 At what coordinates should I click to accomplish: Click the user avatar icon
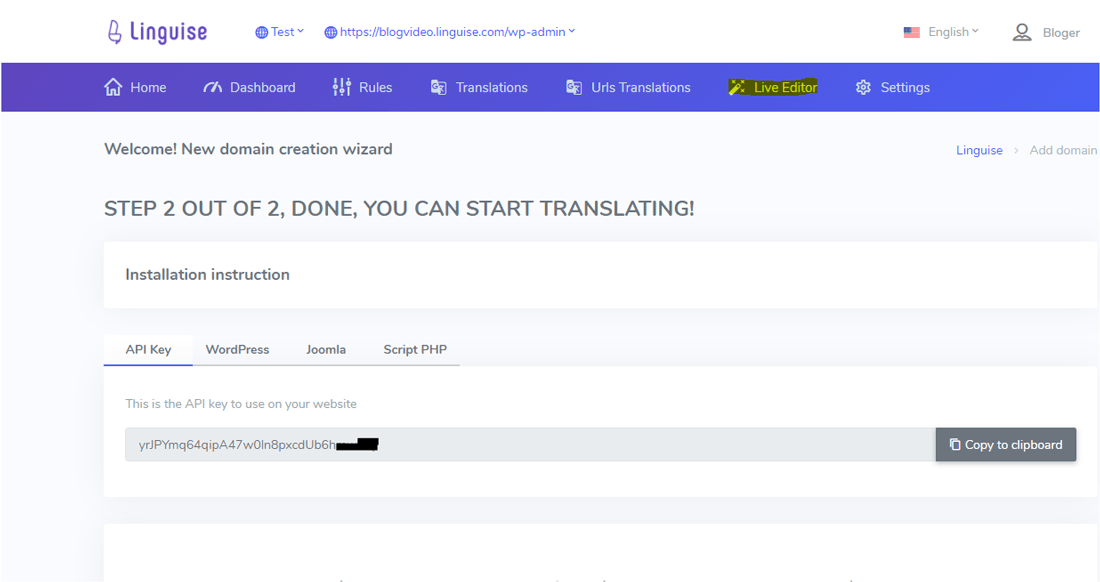click(1022, 32)
